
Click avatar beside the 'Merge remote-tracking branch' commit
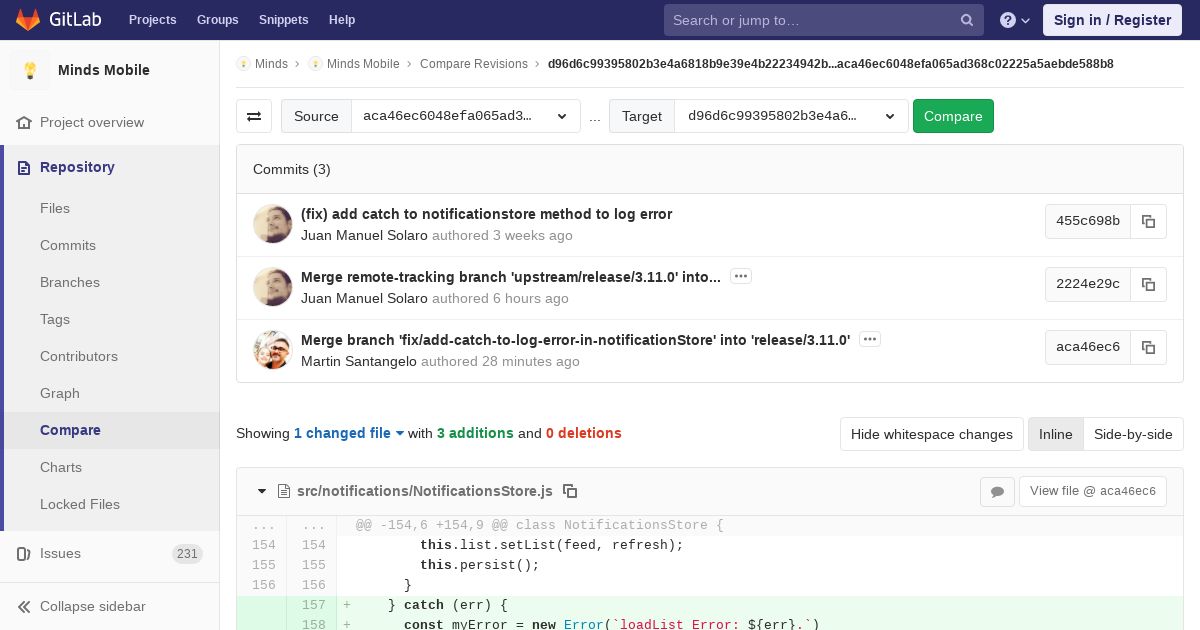pyautogui.click(x=272, y=287)
